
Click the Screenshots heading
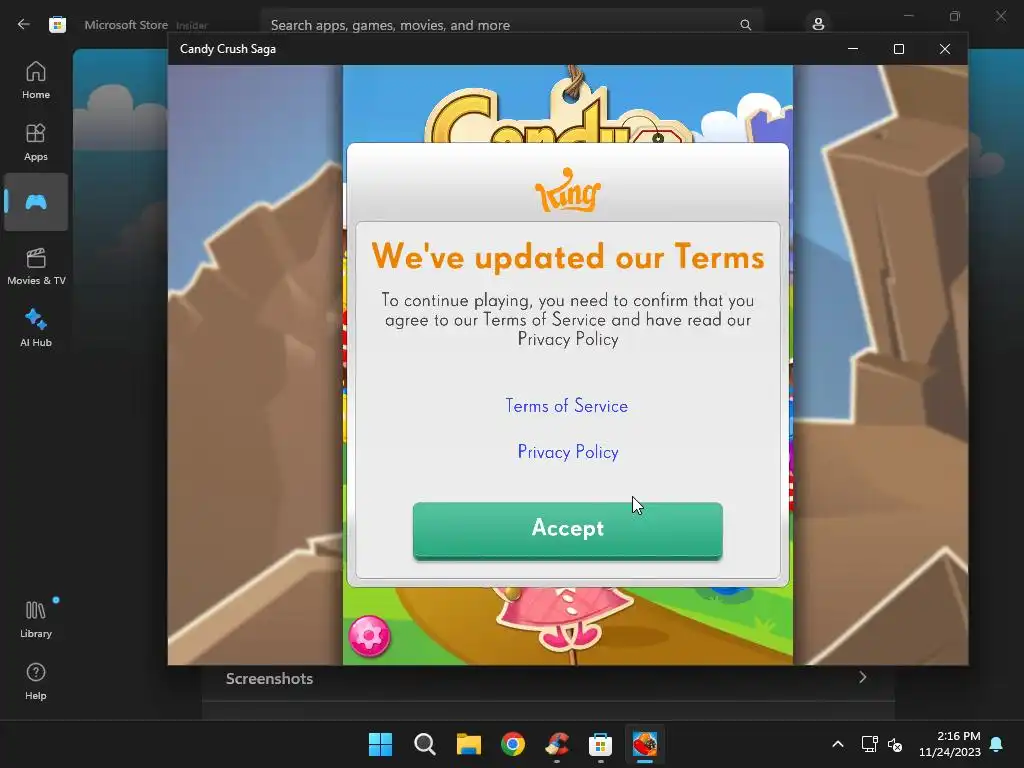pyautogui.click(x=269, y=679)
